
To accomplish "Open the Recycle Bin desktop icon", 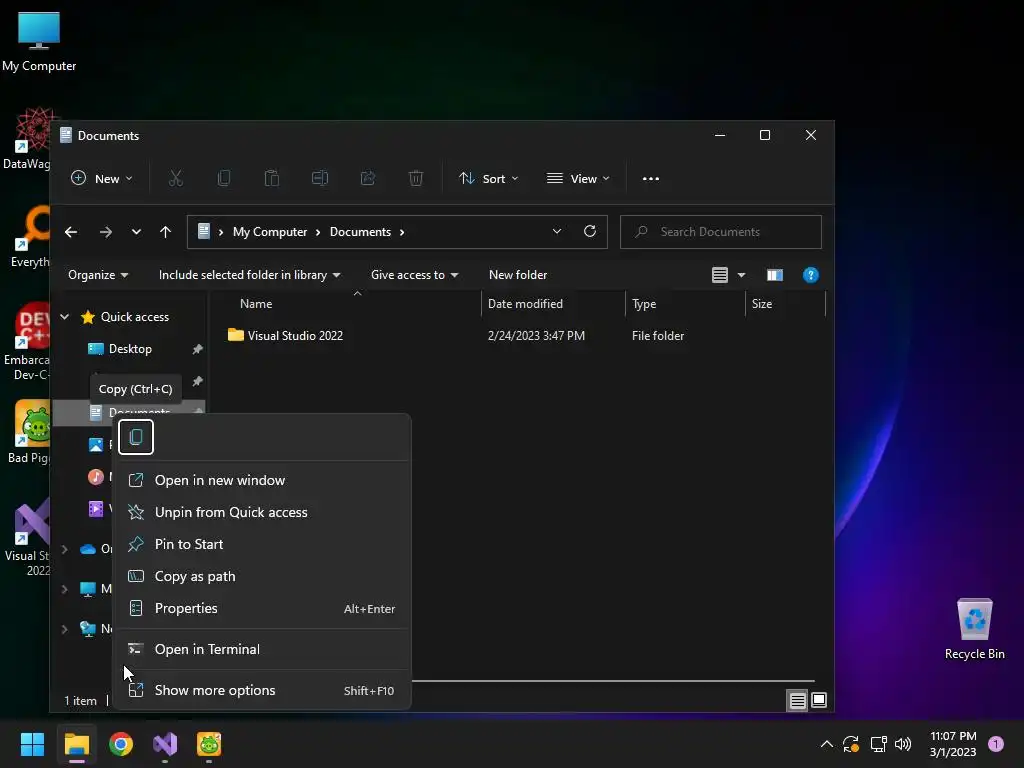I will click(x=974, y=629).
